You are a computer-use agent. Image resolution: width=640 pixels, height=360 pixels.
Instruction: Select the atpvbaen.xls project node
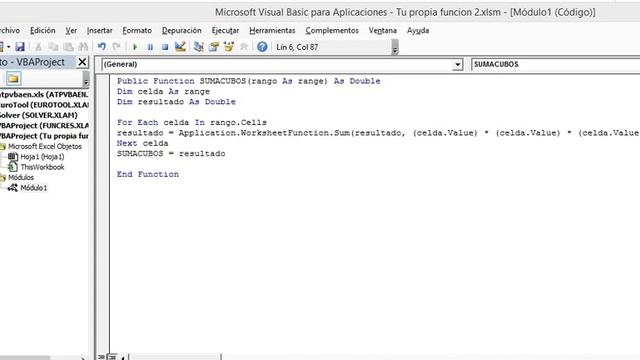click(44, 94)
